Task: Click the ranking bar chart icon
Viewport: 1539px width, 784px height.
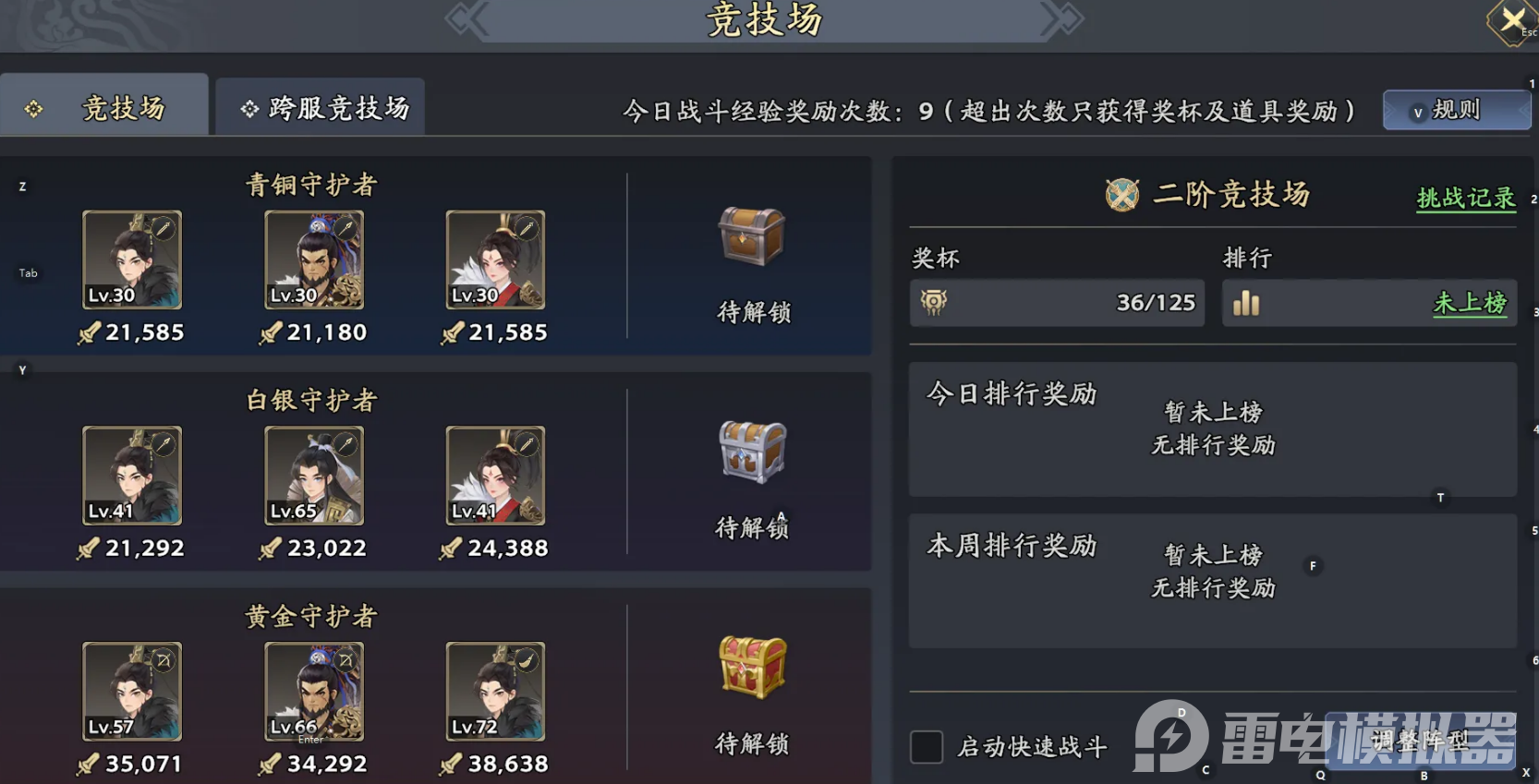Action: coord(1246,303)
